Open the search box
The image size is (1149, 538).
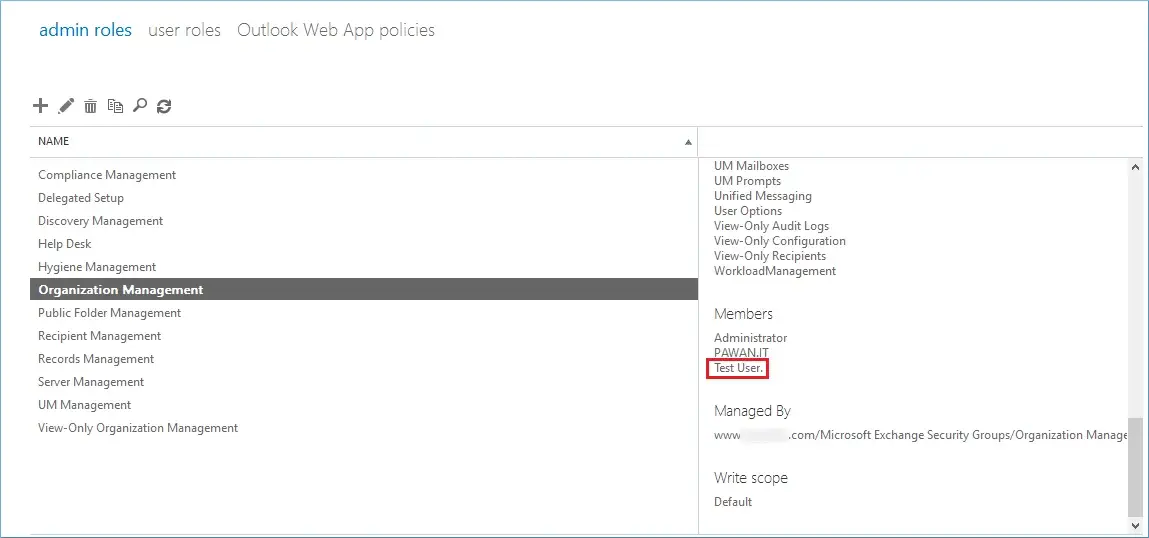point(139,106)
